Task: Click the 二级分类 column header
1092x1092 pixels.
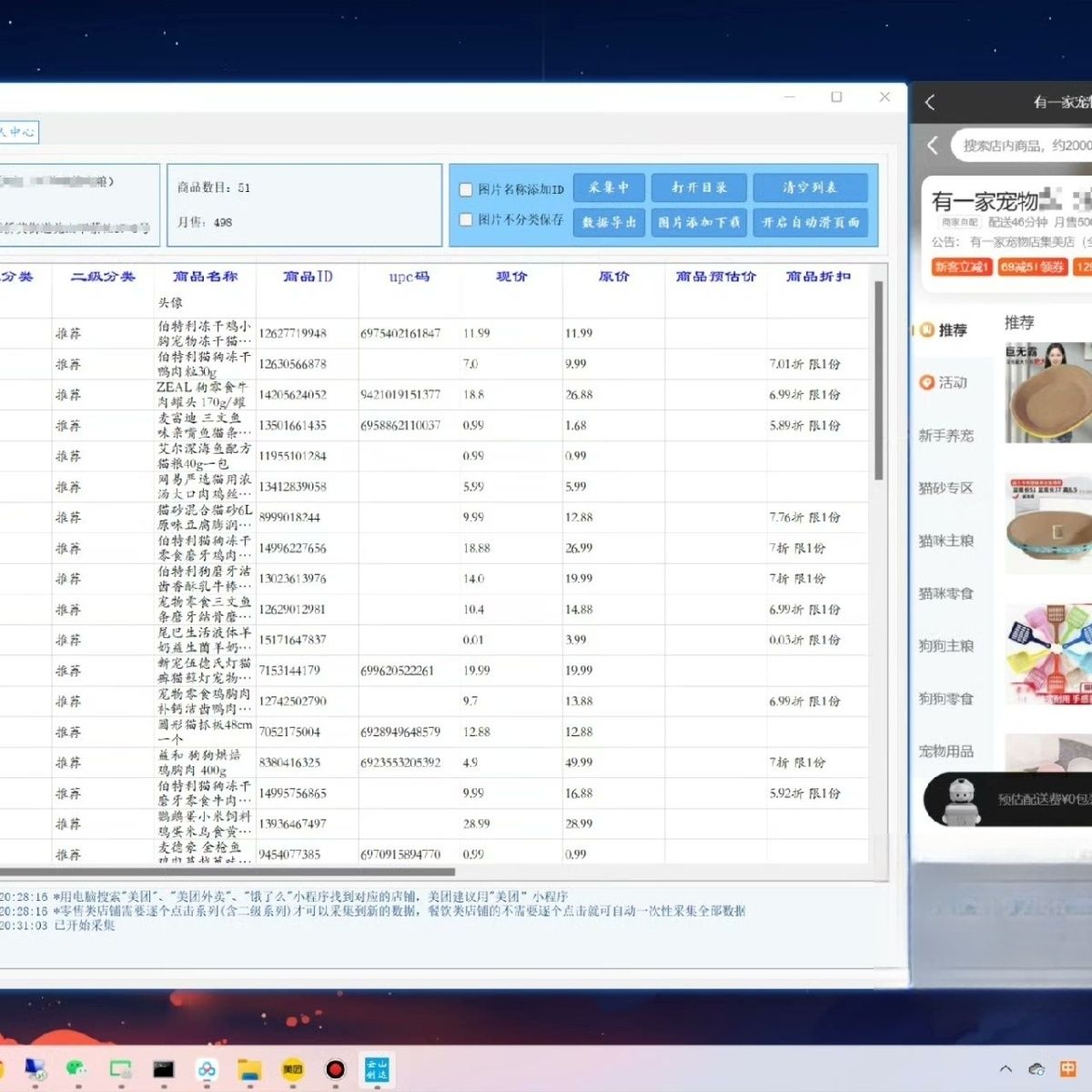Action: click(104, 277)
